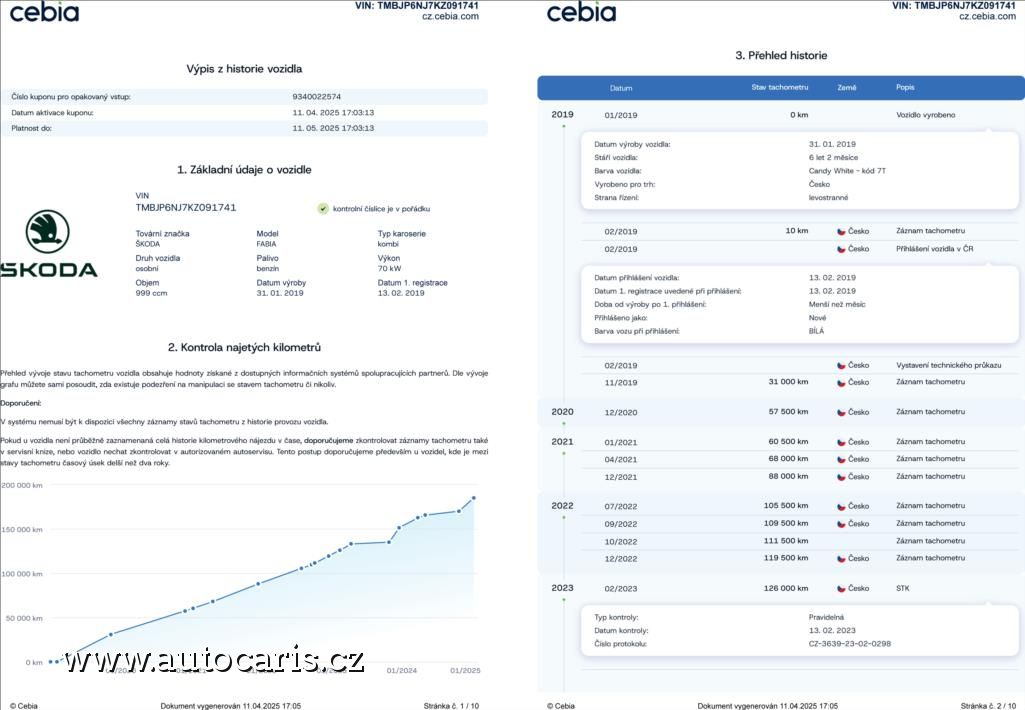Click the engine volume 999 ccm

pos(151,293)
